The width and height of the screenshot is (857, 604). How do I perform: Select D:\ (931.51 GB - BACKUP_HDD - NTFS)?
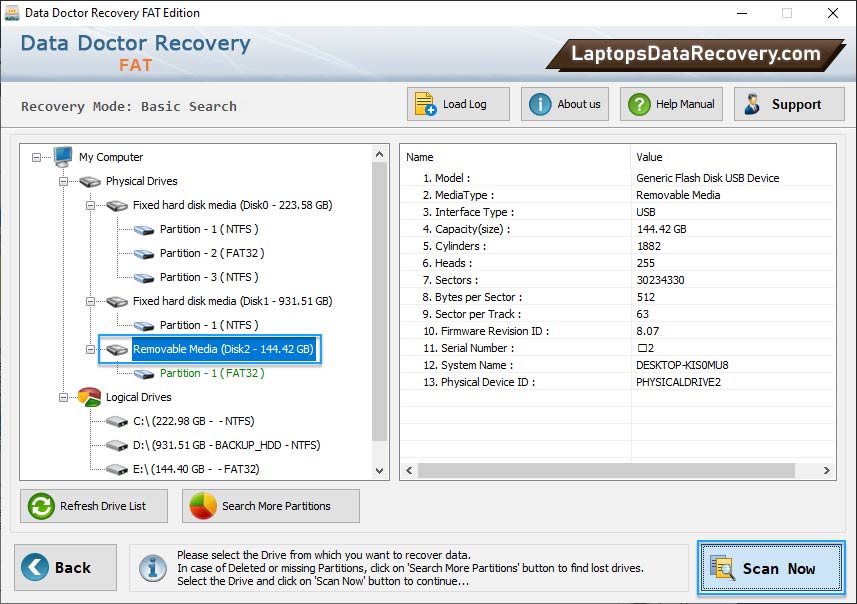(226, 445)
